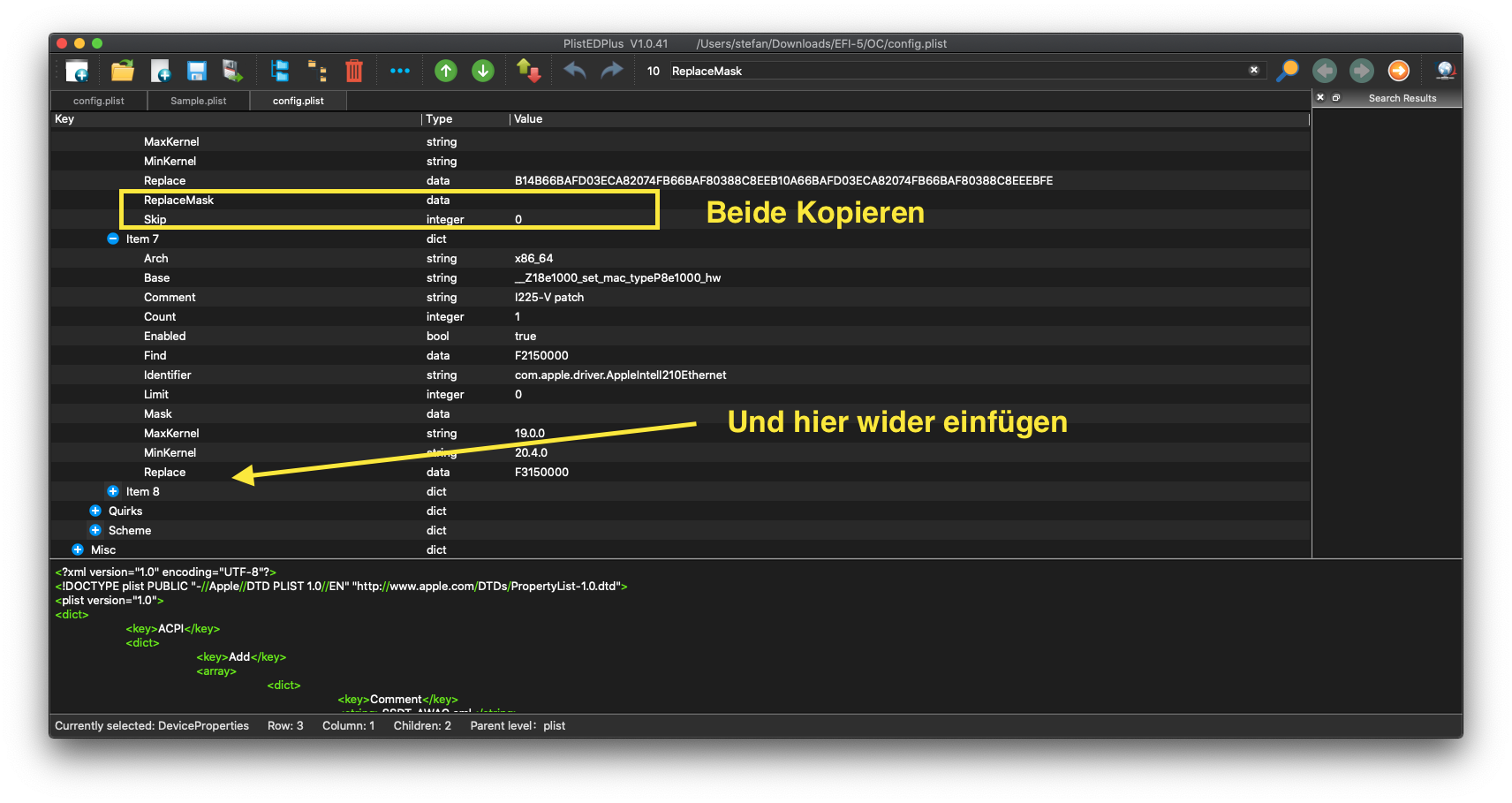This screenshot has width=1512, height=803.
Task: Select the ReplaceMask row in the tree
Action: (178, 201)
